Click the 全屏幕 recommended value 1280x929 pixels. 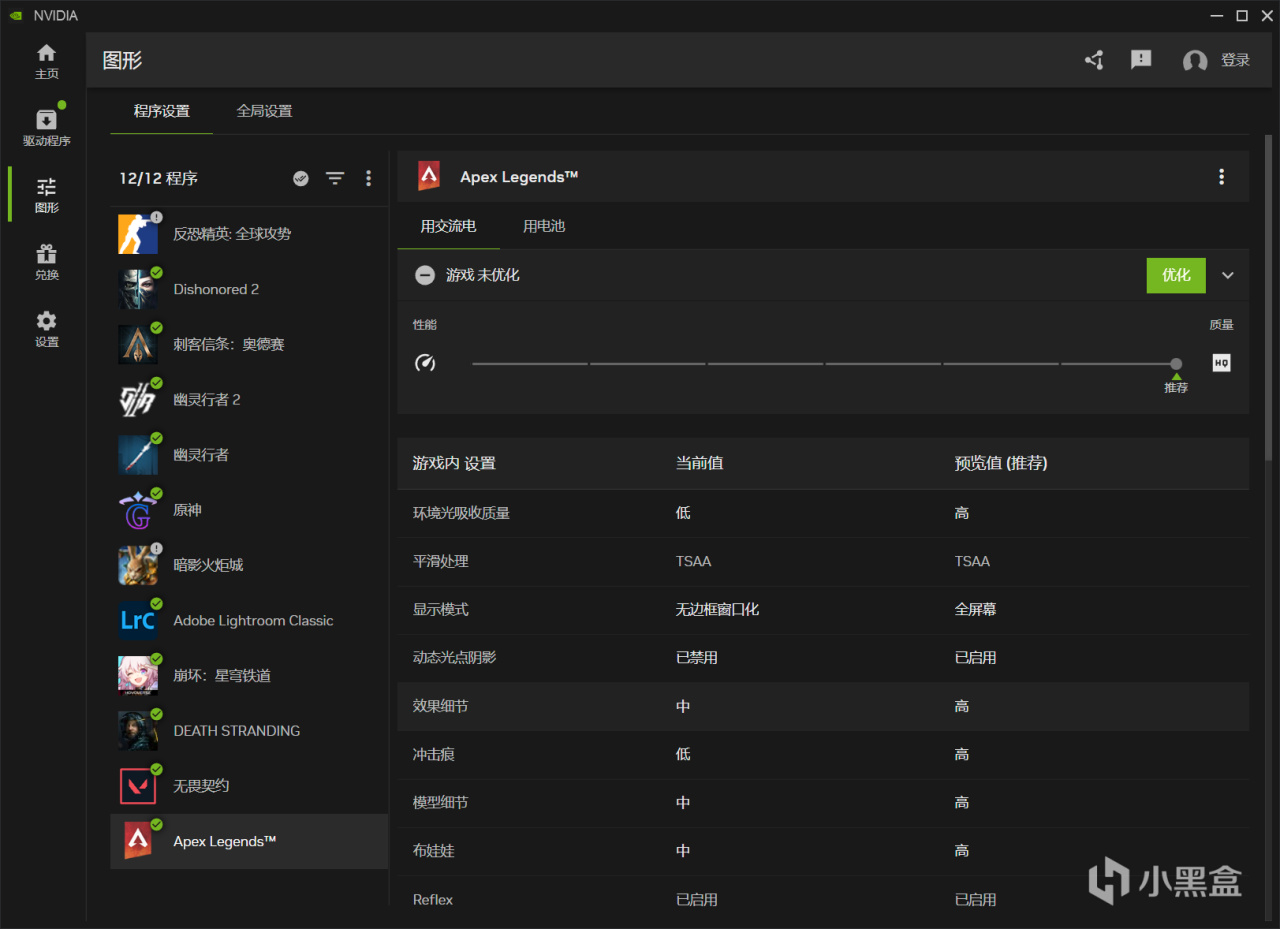[x=975, y=610]
